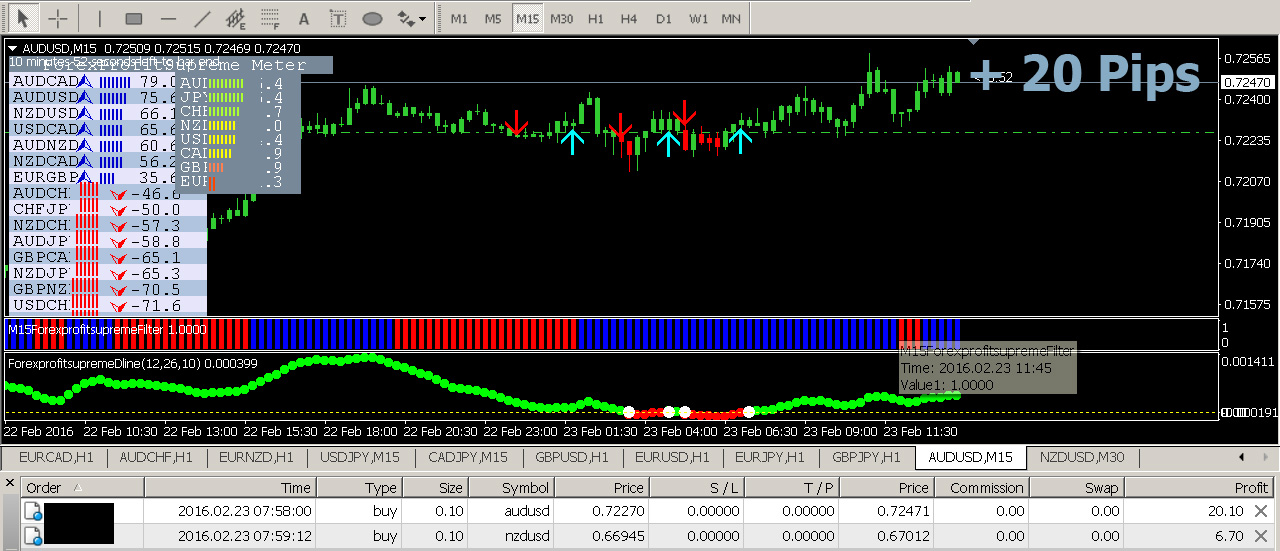Image resolution: width=1280 pixels, height=551 pixels.
Task: Click the audusd order icon
Action: [31, 511]
